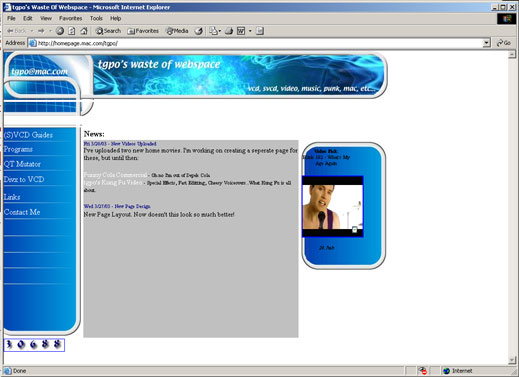Click the Windows logo throbber icon
This screenshot has width=519, height=377.
coord(507,19)
